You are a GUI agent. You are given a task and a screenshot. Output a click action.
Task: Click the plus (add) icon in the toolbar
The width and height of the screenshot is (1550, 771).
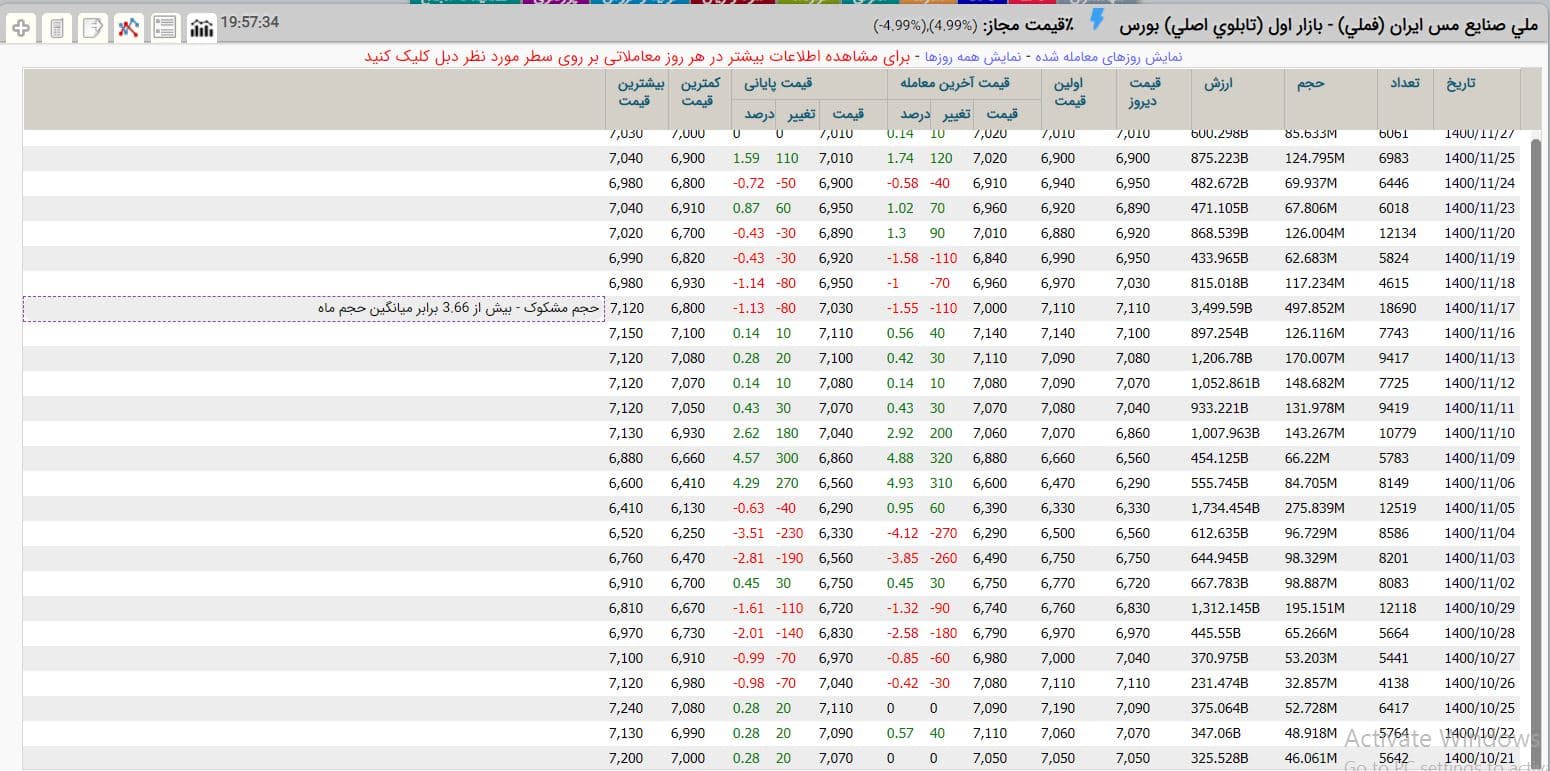(x=20, y=27)
